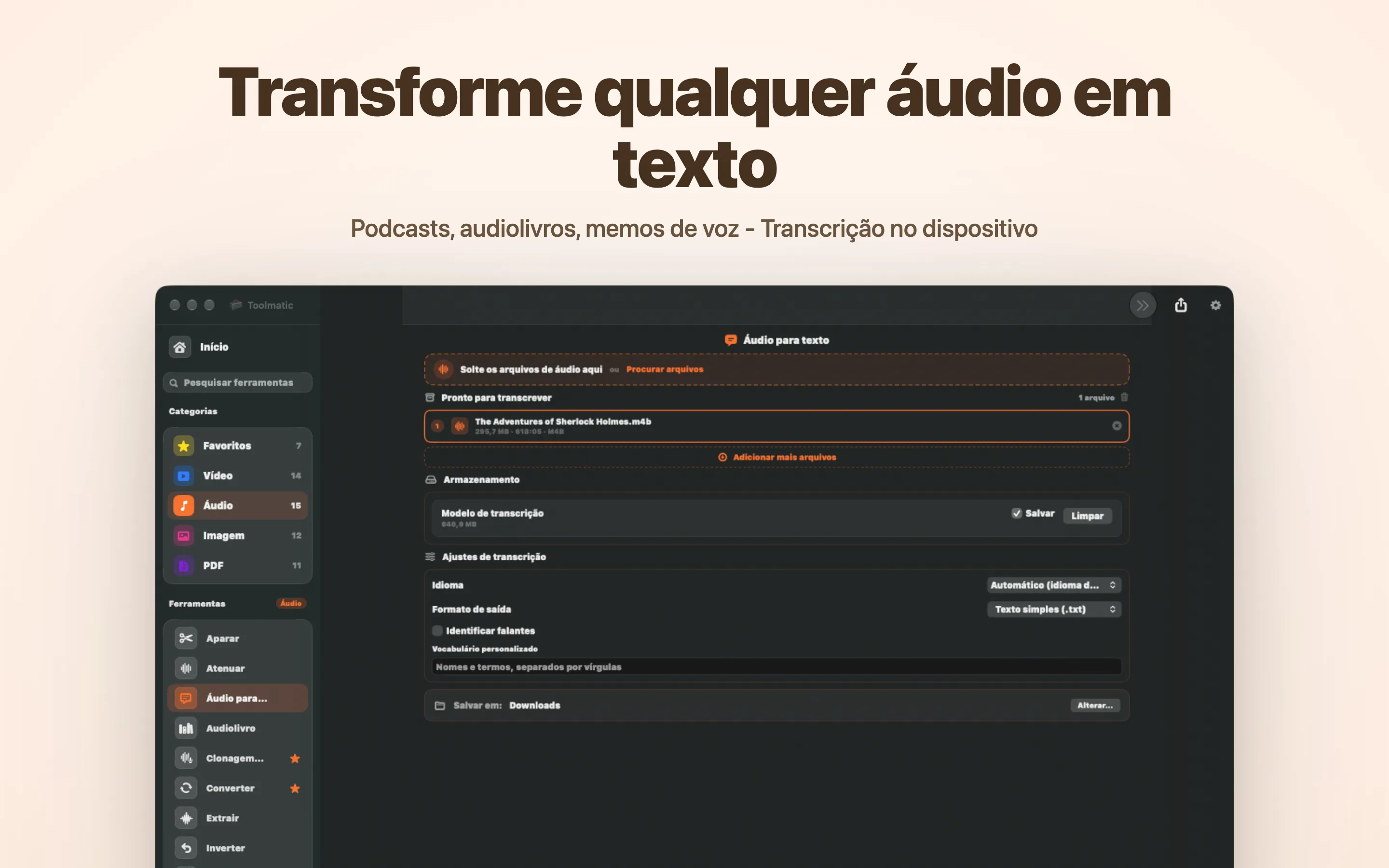Remove Sherlock Holmes file with the X icon
The height and width of the screenshot is (868, 1389).
tap(1117, 426)
